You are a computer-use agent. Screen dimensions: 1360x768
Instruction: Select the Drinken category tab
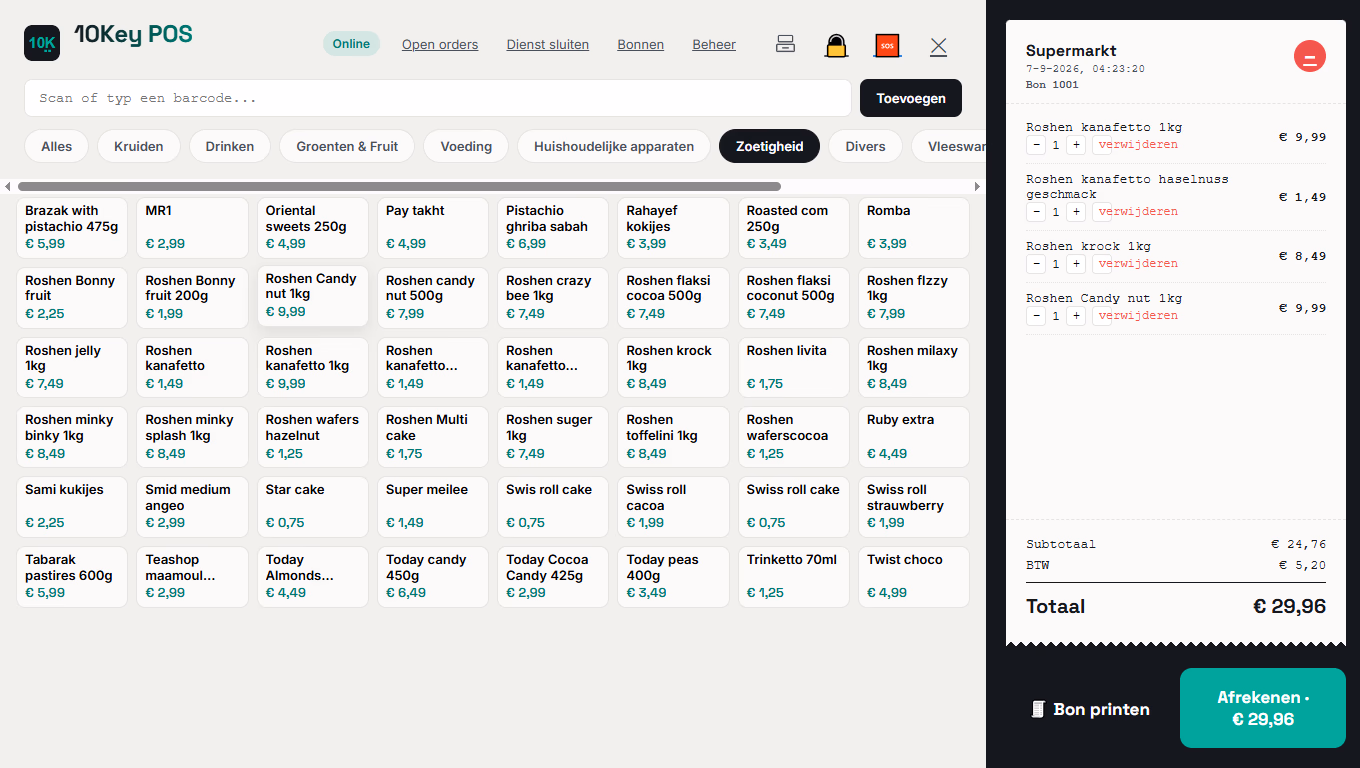[x=230, y=146]
